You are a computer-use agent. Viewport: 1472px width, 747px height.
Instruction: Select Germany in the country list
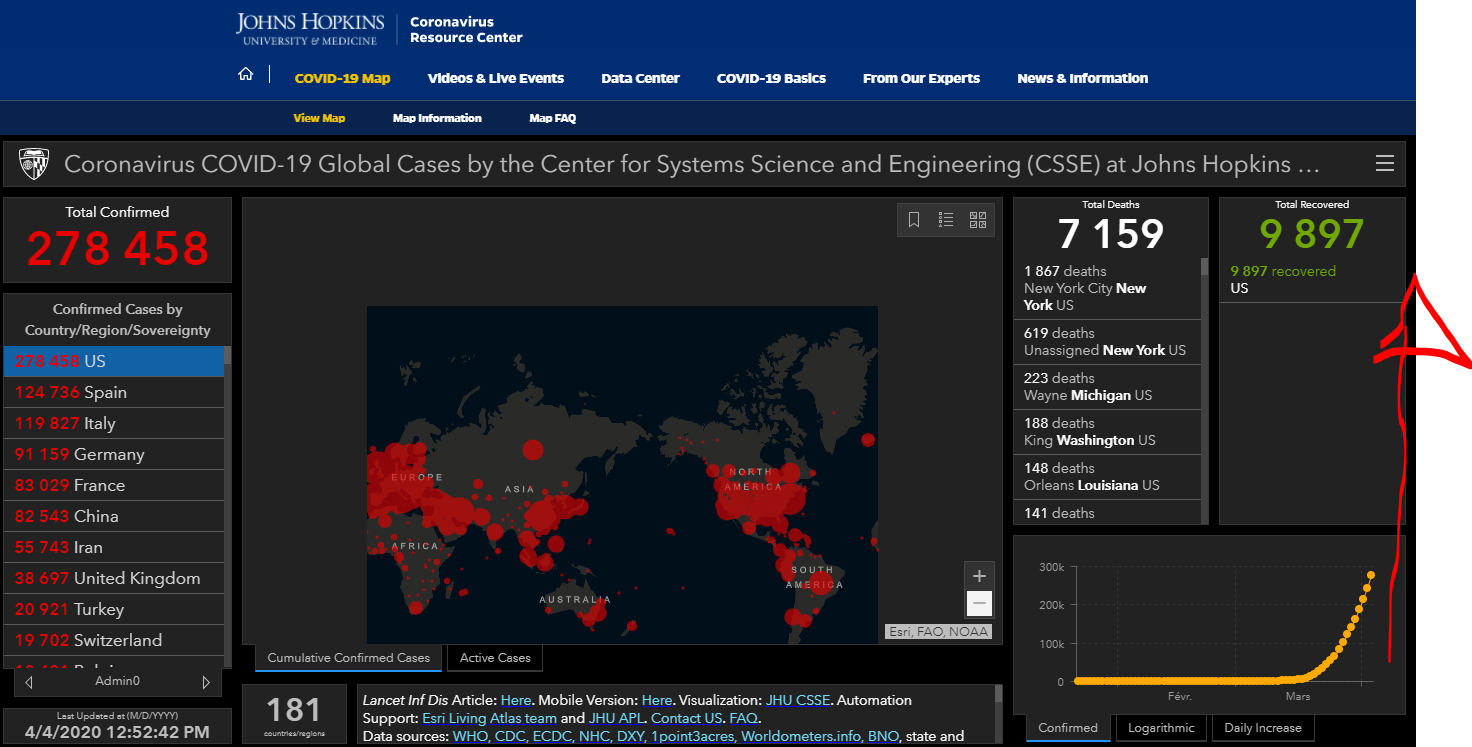coord(113,454)
